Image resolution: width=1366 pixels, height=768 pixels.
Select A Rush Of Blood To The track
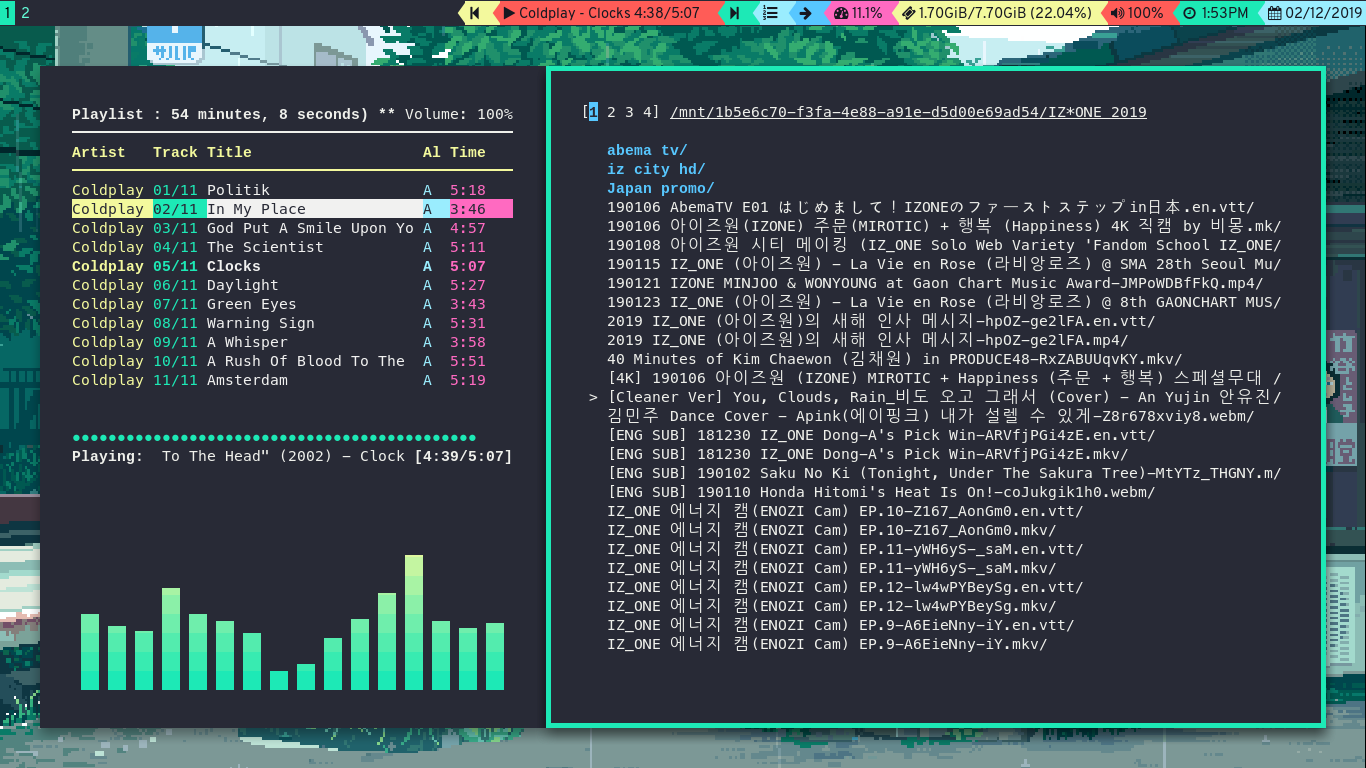tap(292, 361)
